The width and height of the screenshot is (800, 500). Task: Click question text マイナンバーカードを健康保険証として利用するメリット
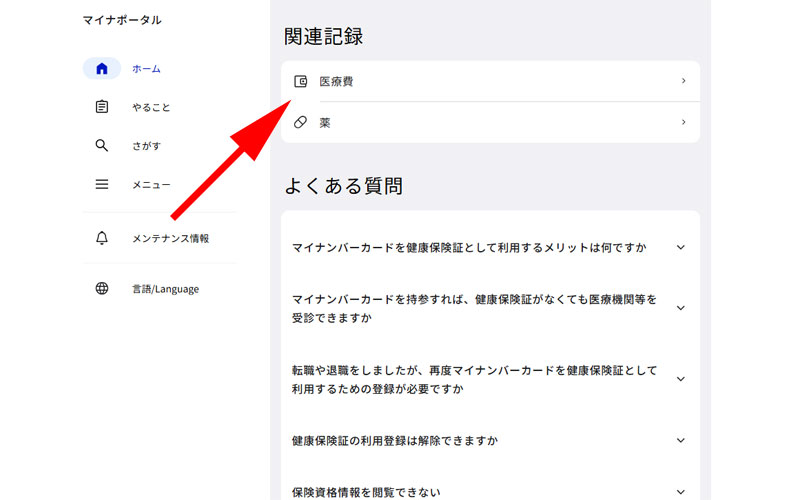coord(469,247)
